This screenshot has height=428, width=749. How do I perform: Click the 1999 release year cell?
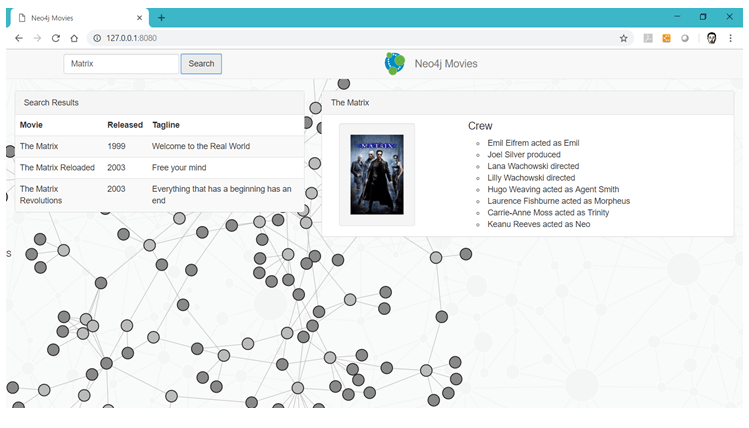pyautogui.click(x=117, y=146)
